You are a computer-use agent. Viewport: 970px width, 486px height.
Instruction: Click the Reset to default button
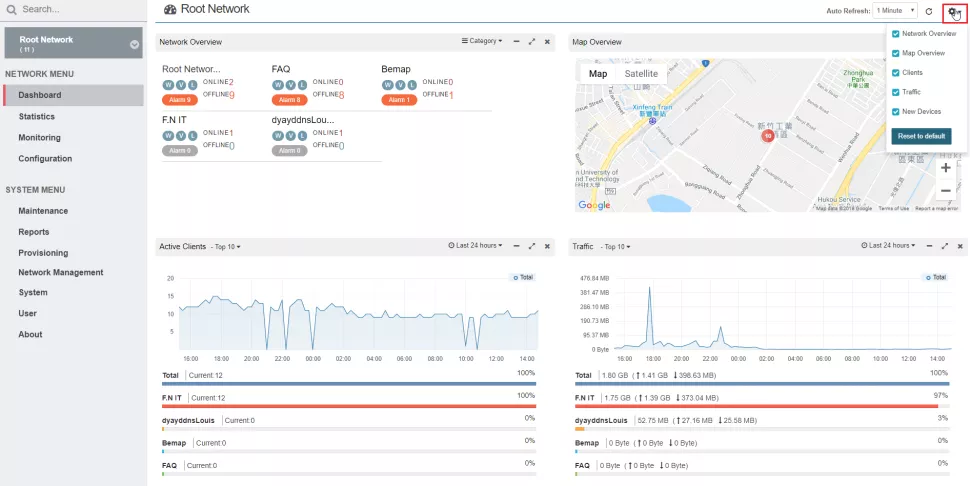pyautogui.click(x=921, y=136)
